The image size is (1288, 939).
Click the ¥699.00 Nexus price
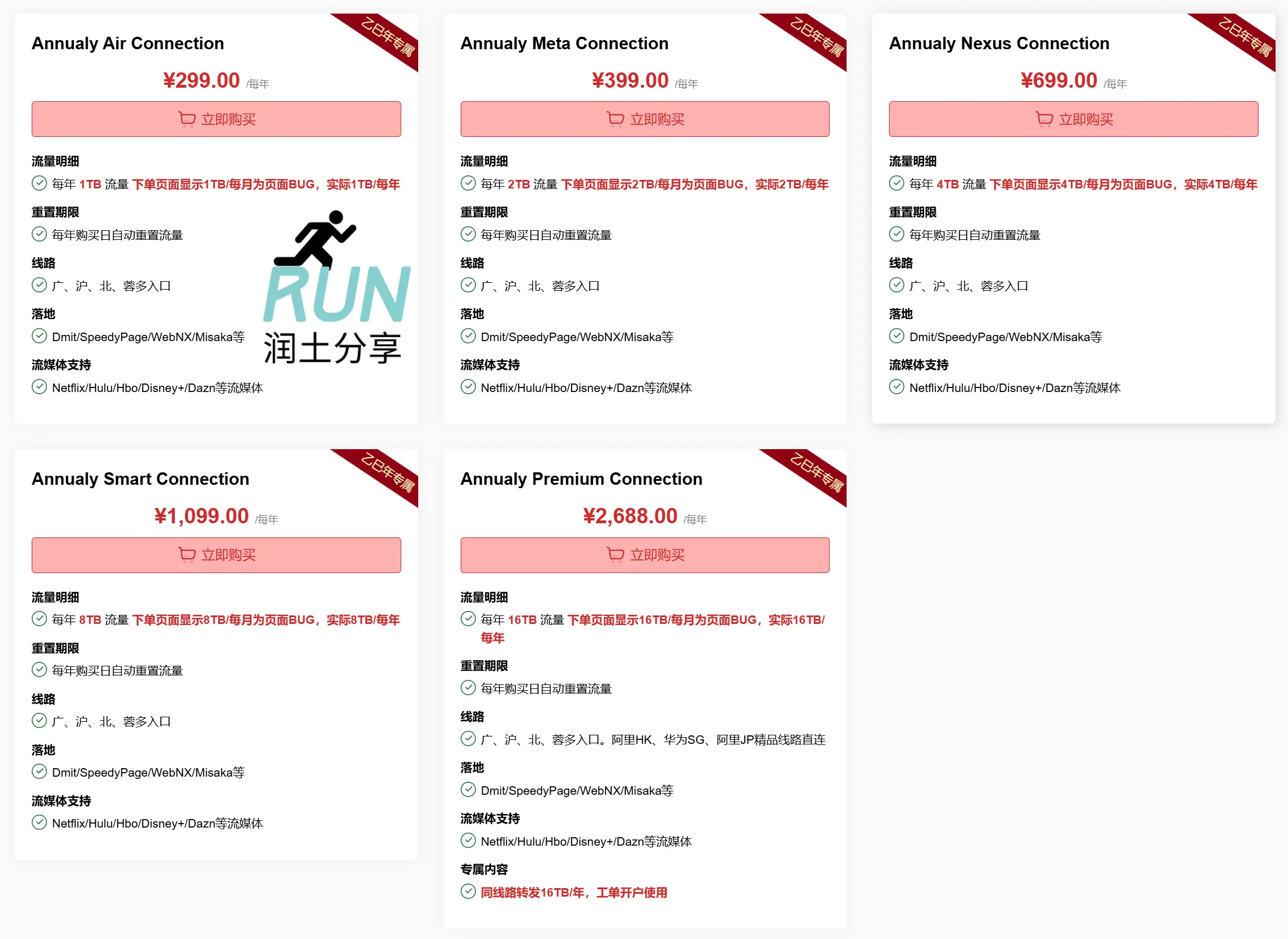(x=1058, y=81)
